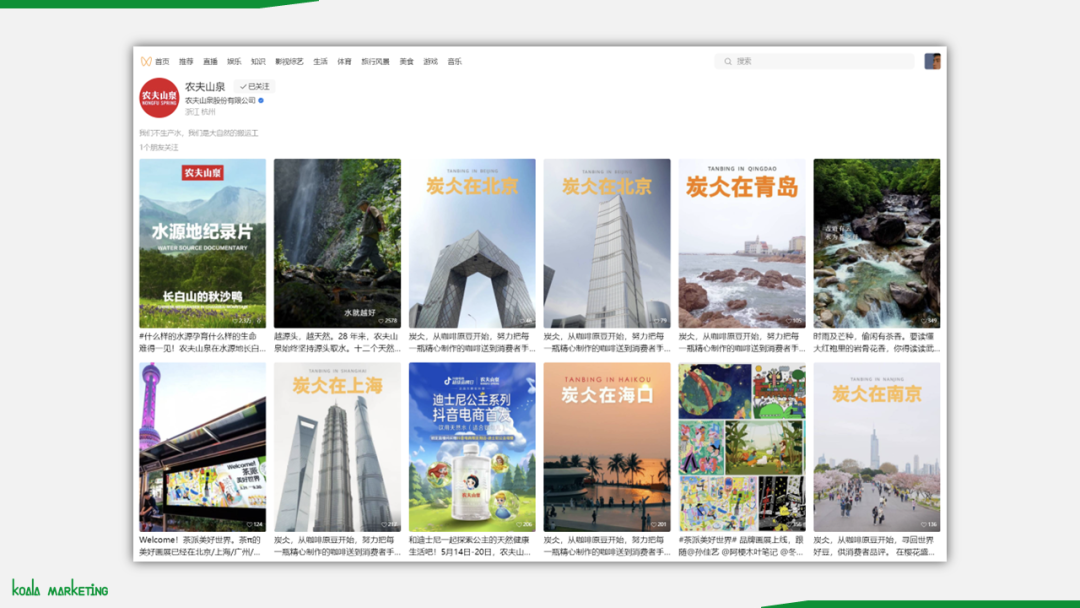Click the heart icon showing 124 likes
Image resolution: width=1080 pixels, height=608 pixels.
249,525
